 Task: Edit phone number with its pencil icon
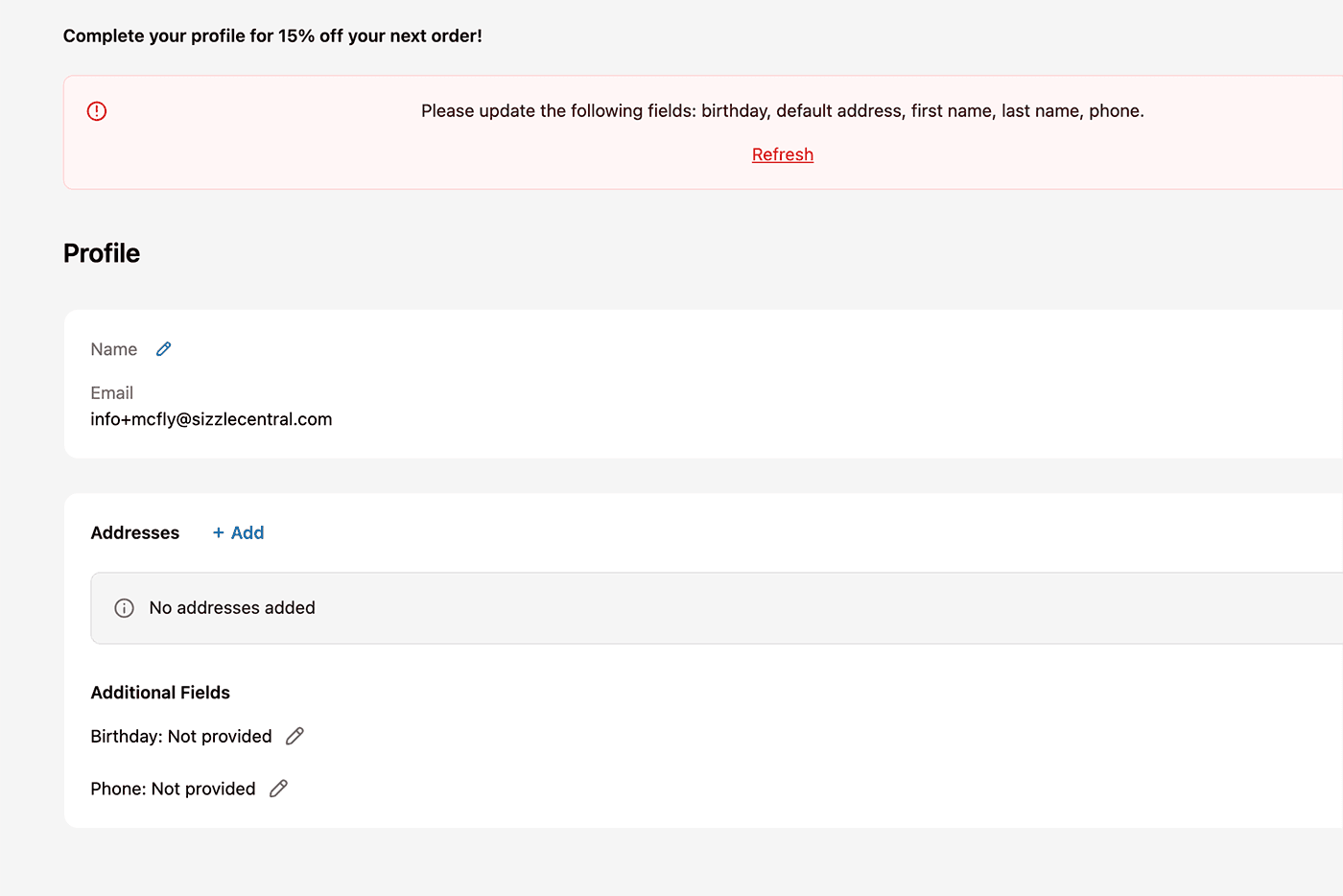[278, 789]
